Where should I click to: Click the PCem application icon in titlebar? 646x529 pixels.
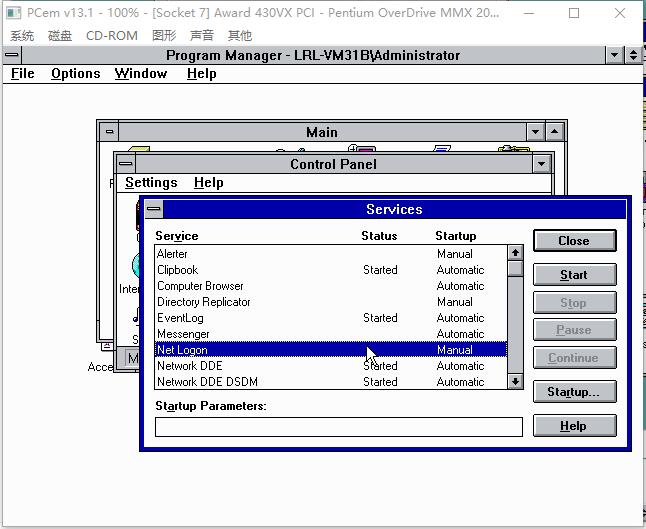click(14, 13)
